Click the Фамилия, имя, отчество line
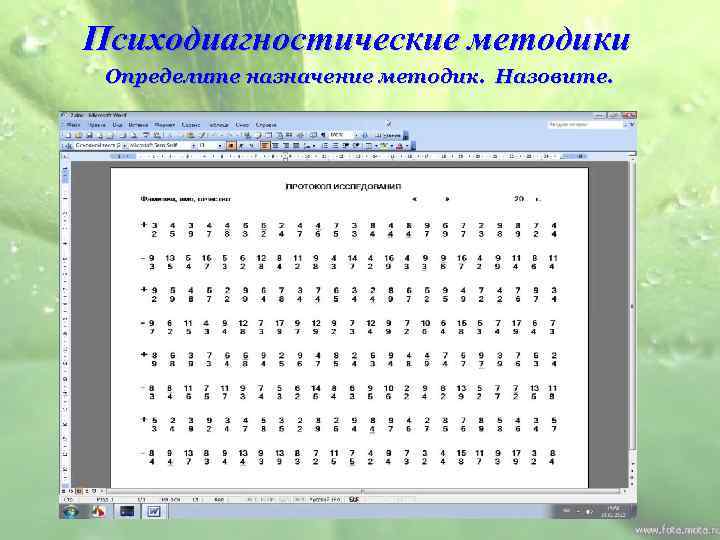Viewport: 720px width, 540px height. point(186,199)
